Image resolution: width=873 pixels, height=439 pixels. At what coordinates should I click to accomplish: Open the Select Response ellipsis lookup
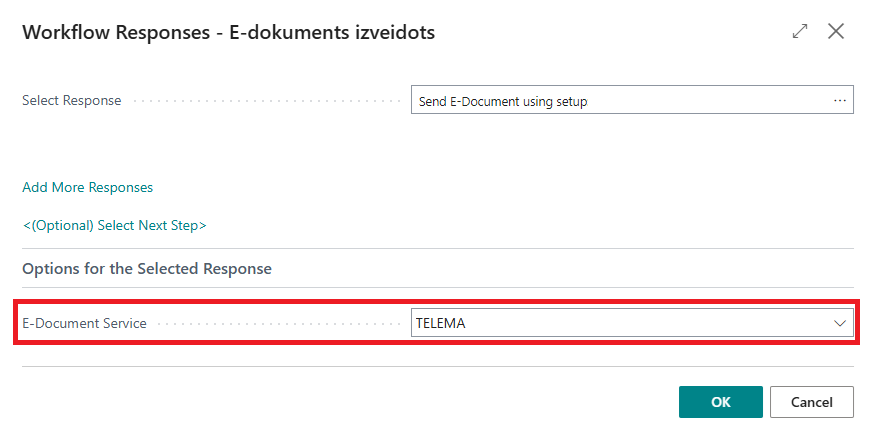pos(840,100)
